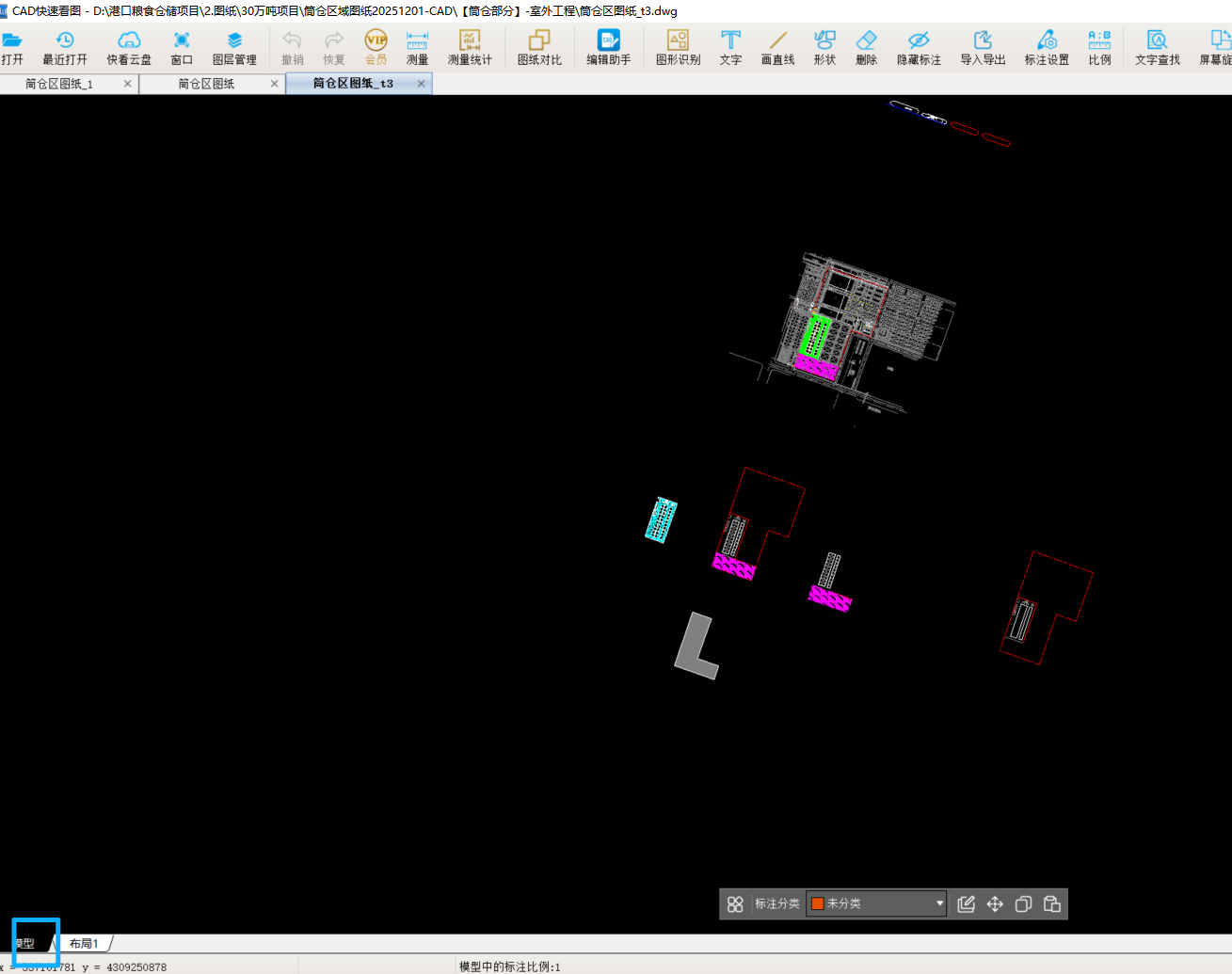
Task: Click the four-squares grid icon in annotation bar
Action: (735, 904)
